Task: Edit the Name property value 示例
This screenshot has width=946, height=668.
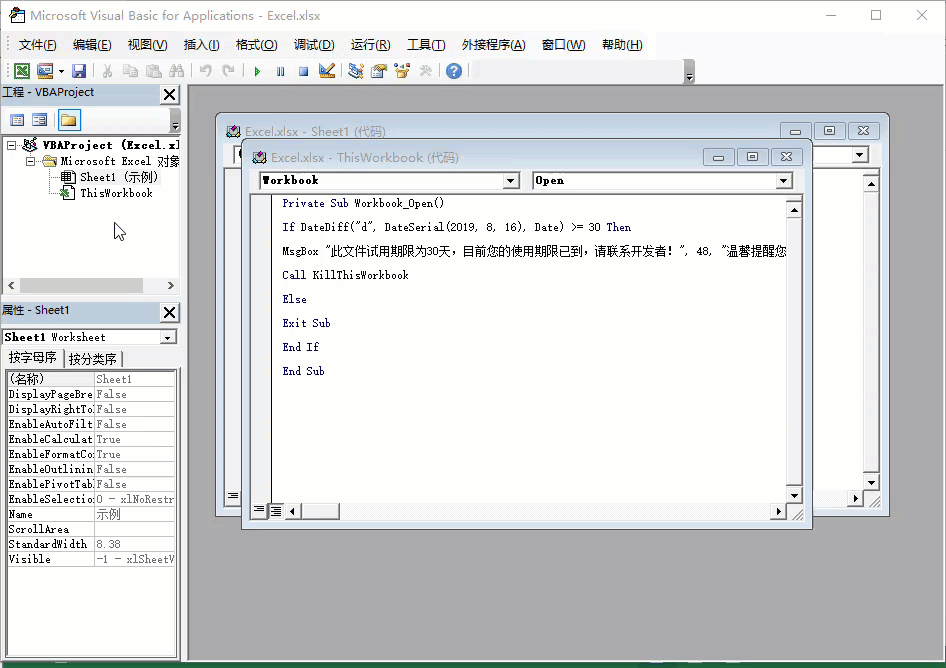Action: 135,514
